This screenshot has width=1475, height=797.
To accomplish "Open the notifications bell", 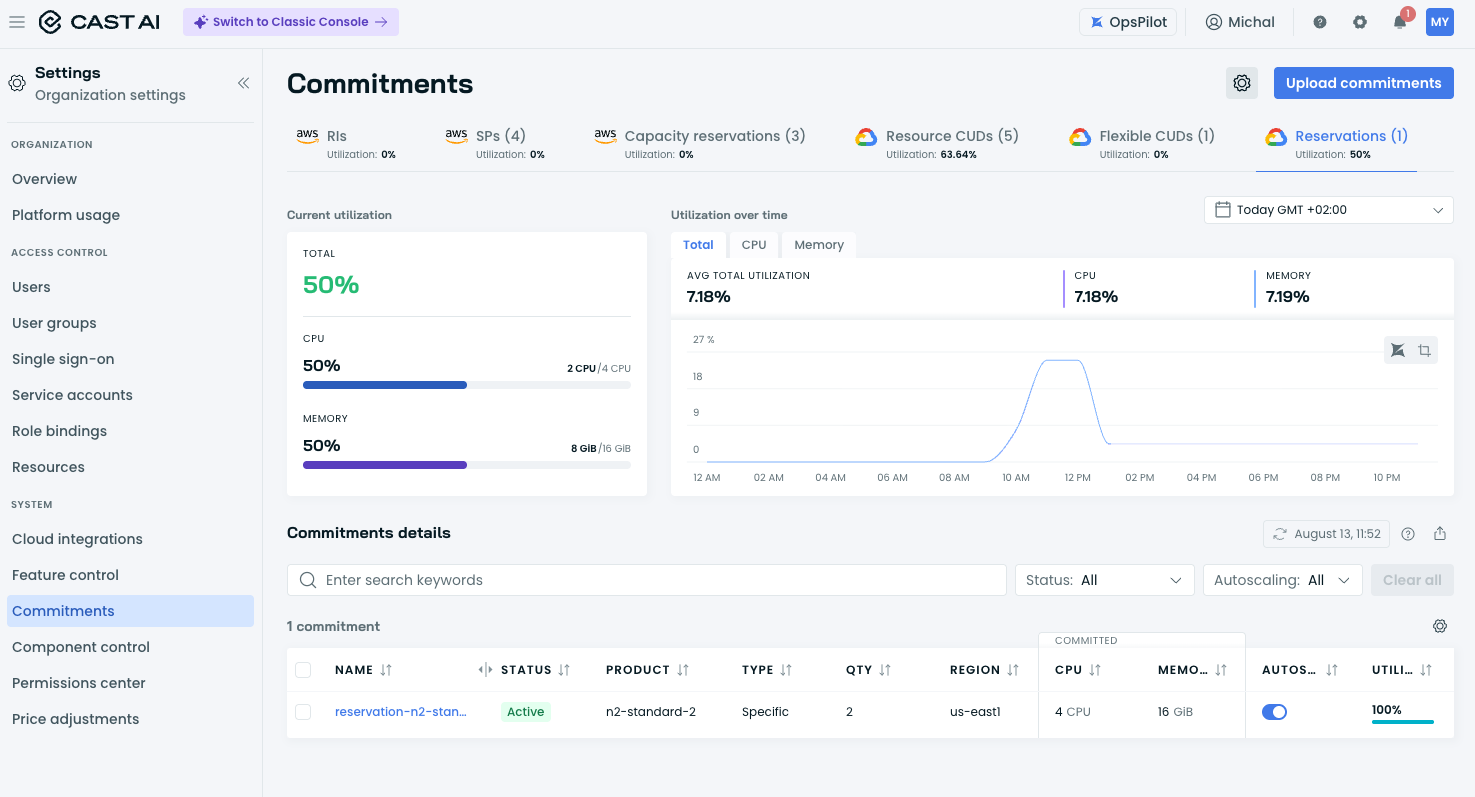I will pyautogui.click(x=1400, y=22).
